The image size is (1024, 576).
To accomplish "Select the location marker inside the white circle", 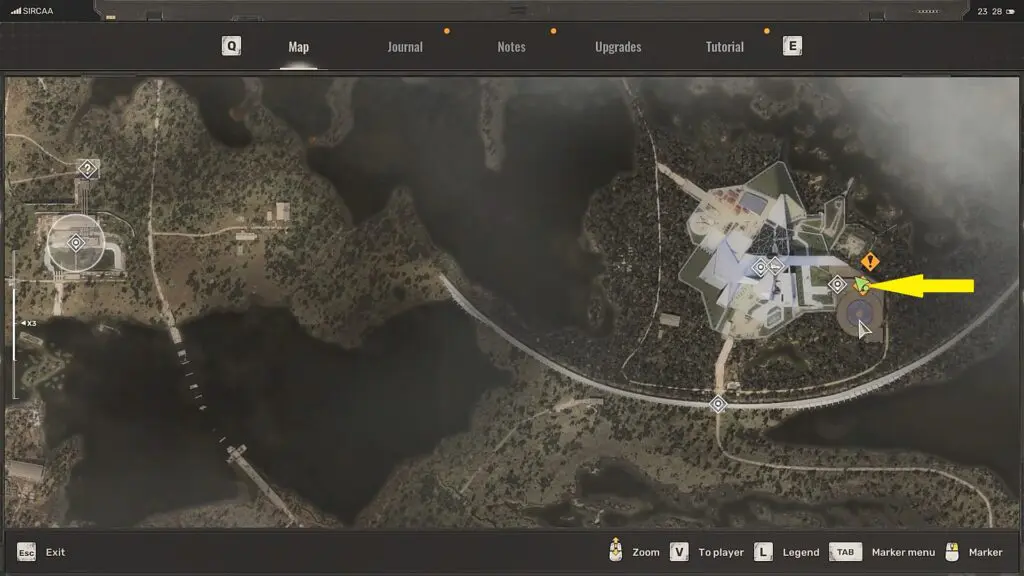I will 76,243.
